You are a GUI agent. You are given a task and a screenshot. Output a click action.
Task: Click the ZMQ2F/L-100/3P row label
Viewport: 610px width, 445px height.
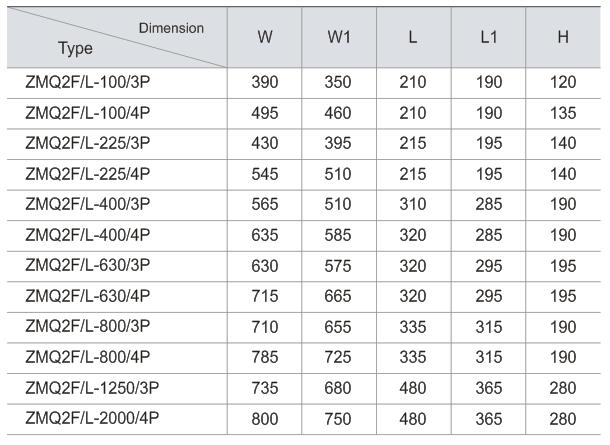point(87,82)
